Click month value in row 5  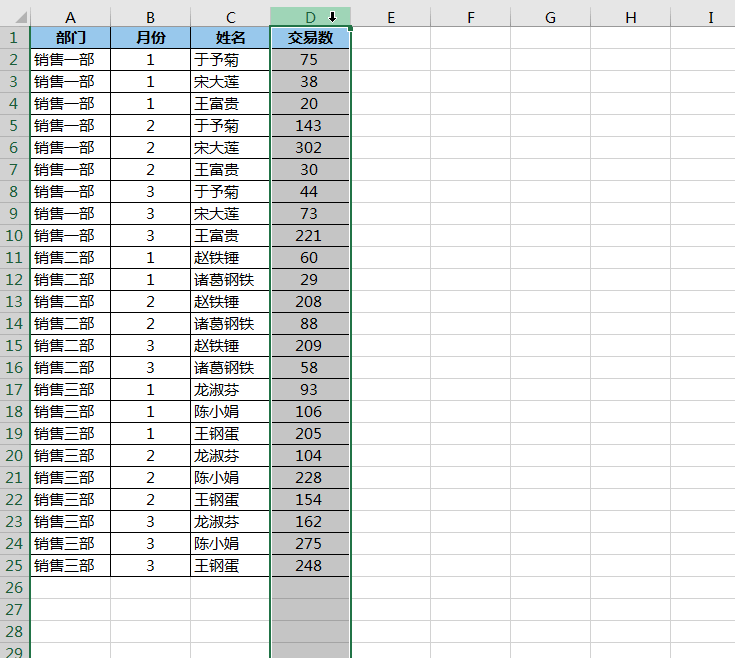150,126
